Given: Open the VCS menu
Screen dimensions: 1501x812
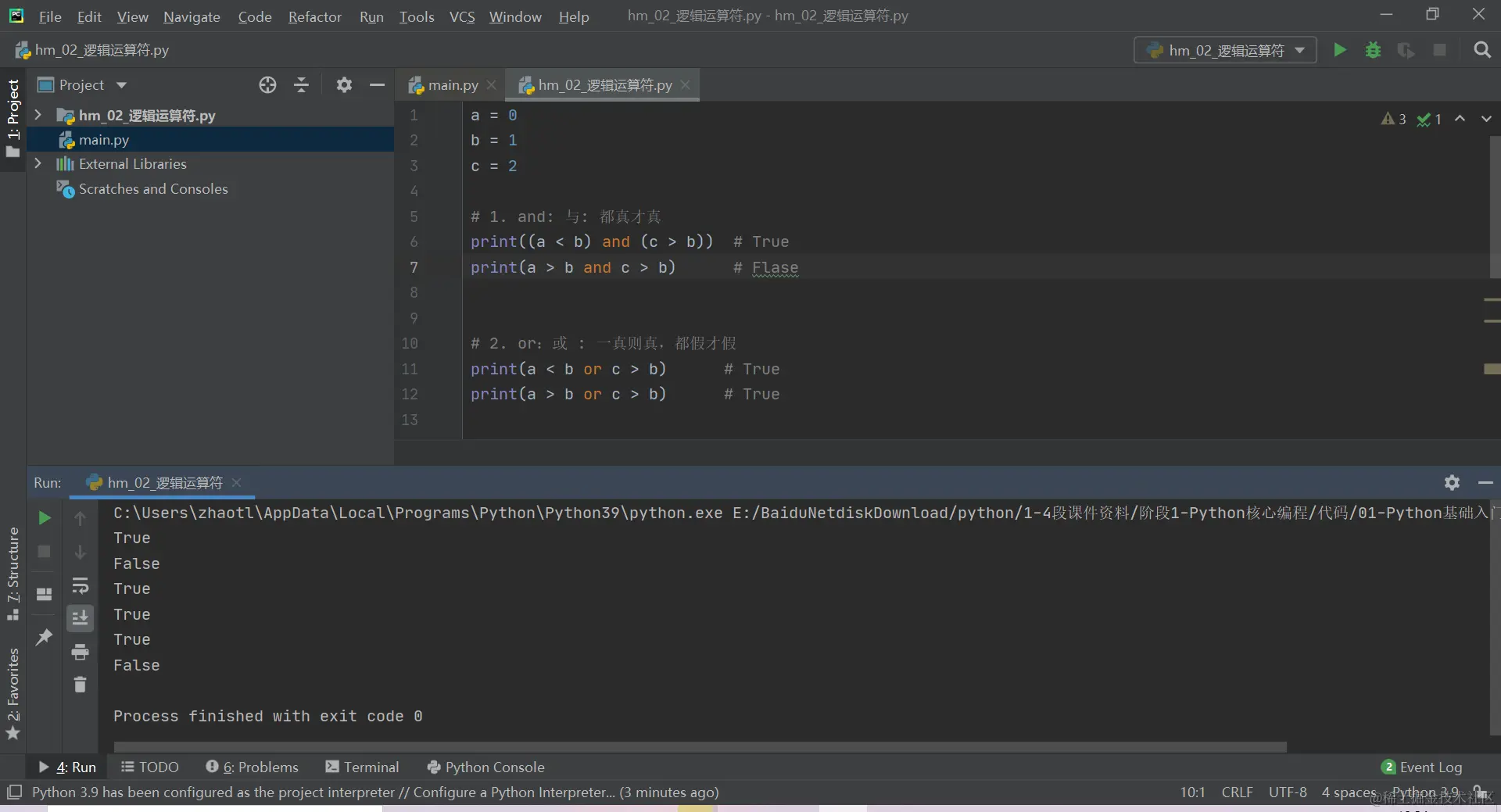Looking at the screenshot, I should 462,16.
